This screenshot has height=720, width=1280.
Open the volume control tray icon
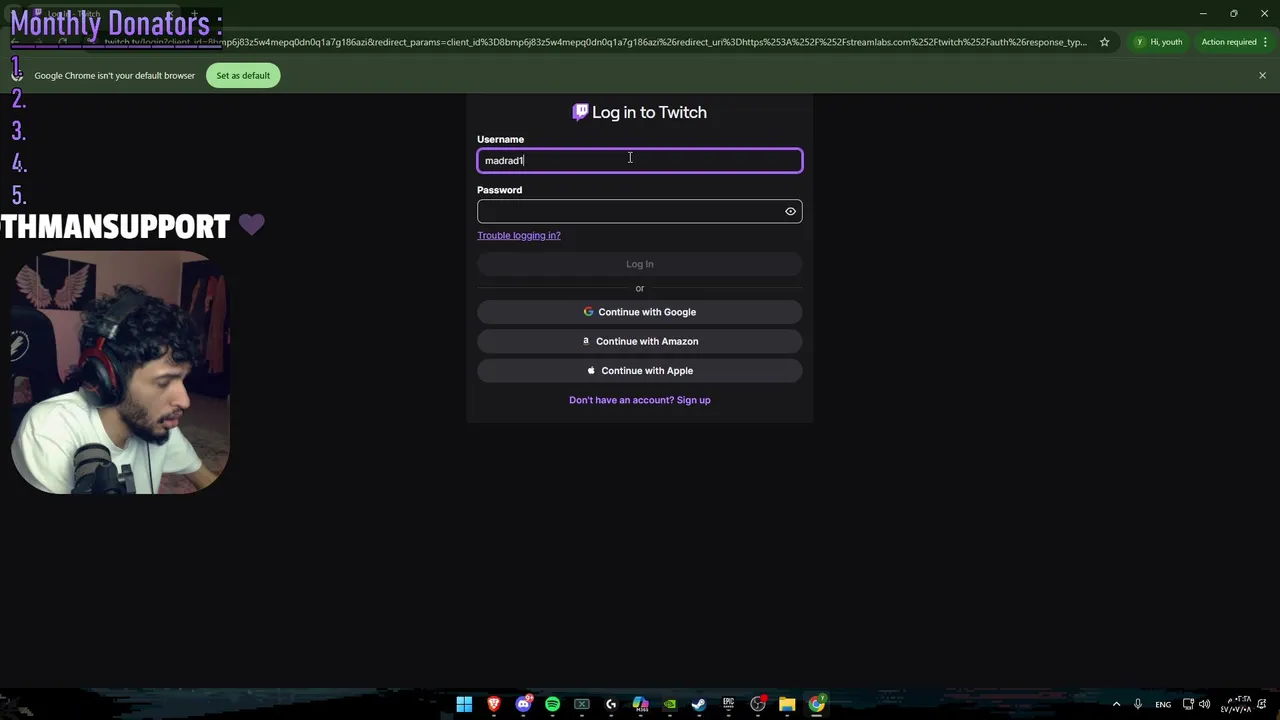[x=1204, y=704]
